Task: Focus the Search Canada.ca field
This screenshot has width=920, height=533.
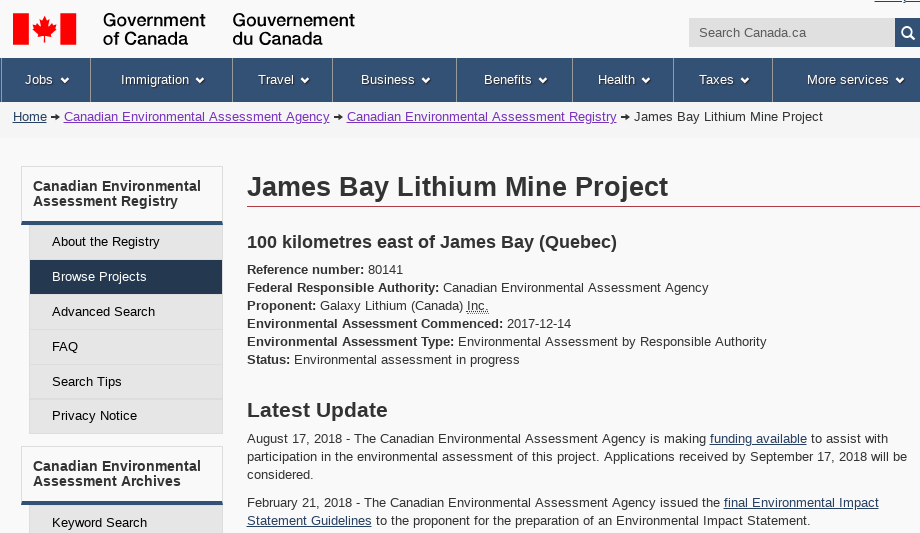Action: click(792, 33)
